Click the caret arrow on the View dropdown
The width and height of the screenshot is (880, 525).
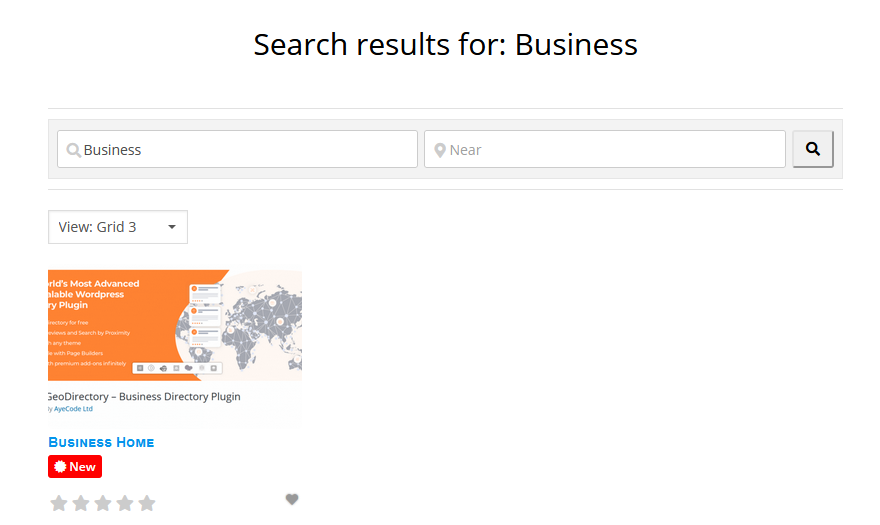pyautogui.click(x=172, y=227)
